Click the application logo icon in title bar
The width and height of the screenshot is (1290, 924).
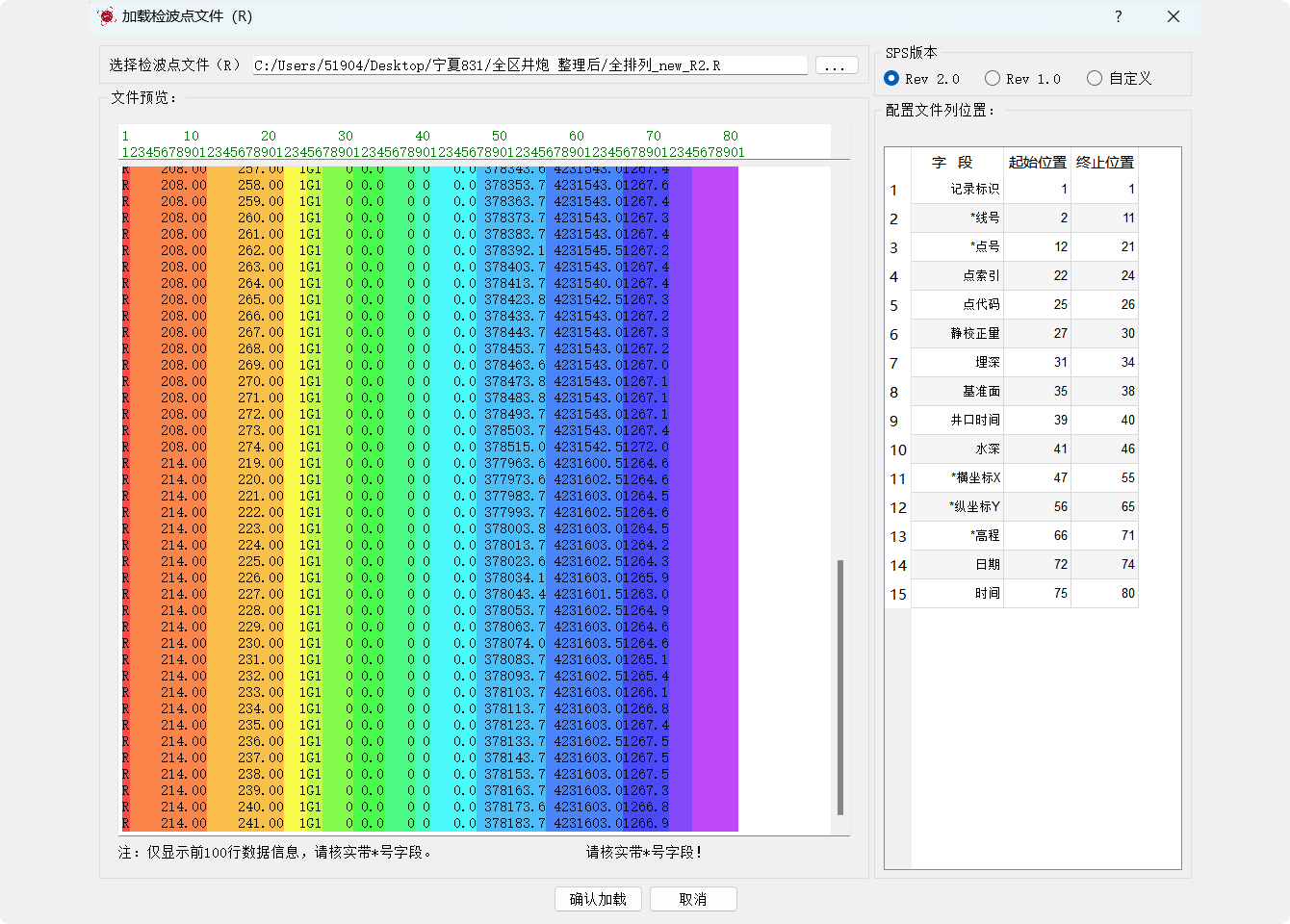[107, 16]
